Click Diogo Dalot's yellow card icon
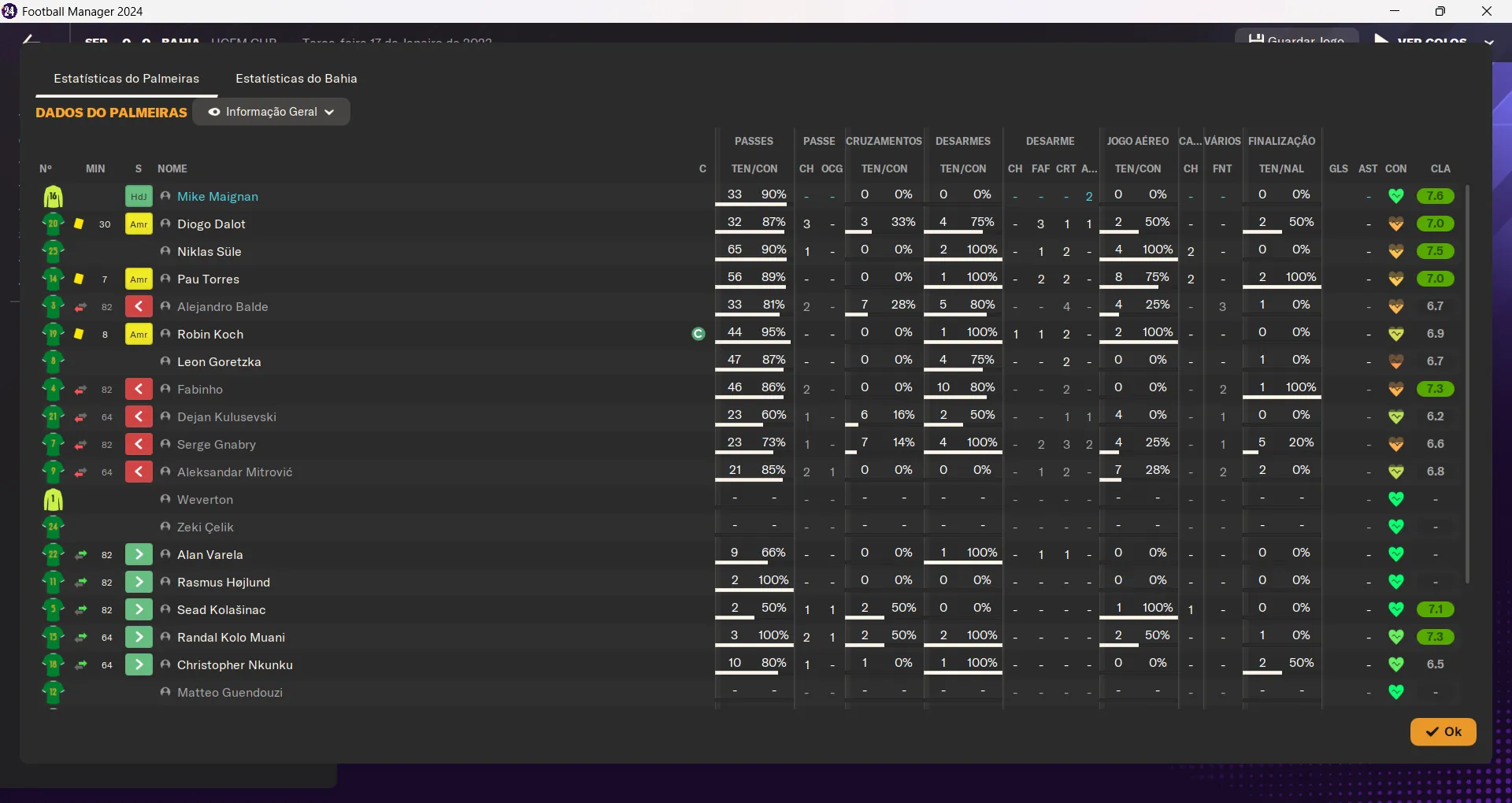Viewport: 1512px width, 803px height. pos(79,224)
